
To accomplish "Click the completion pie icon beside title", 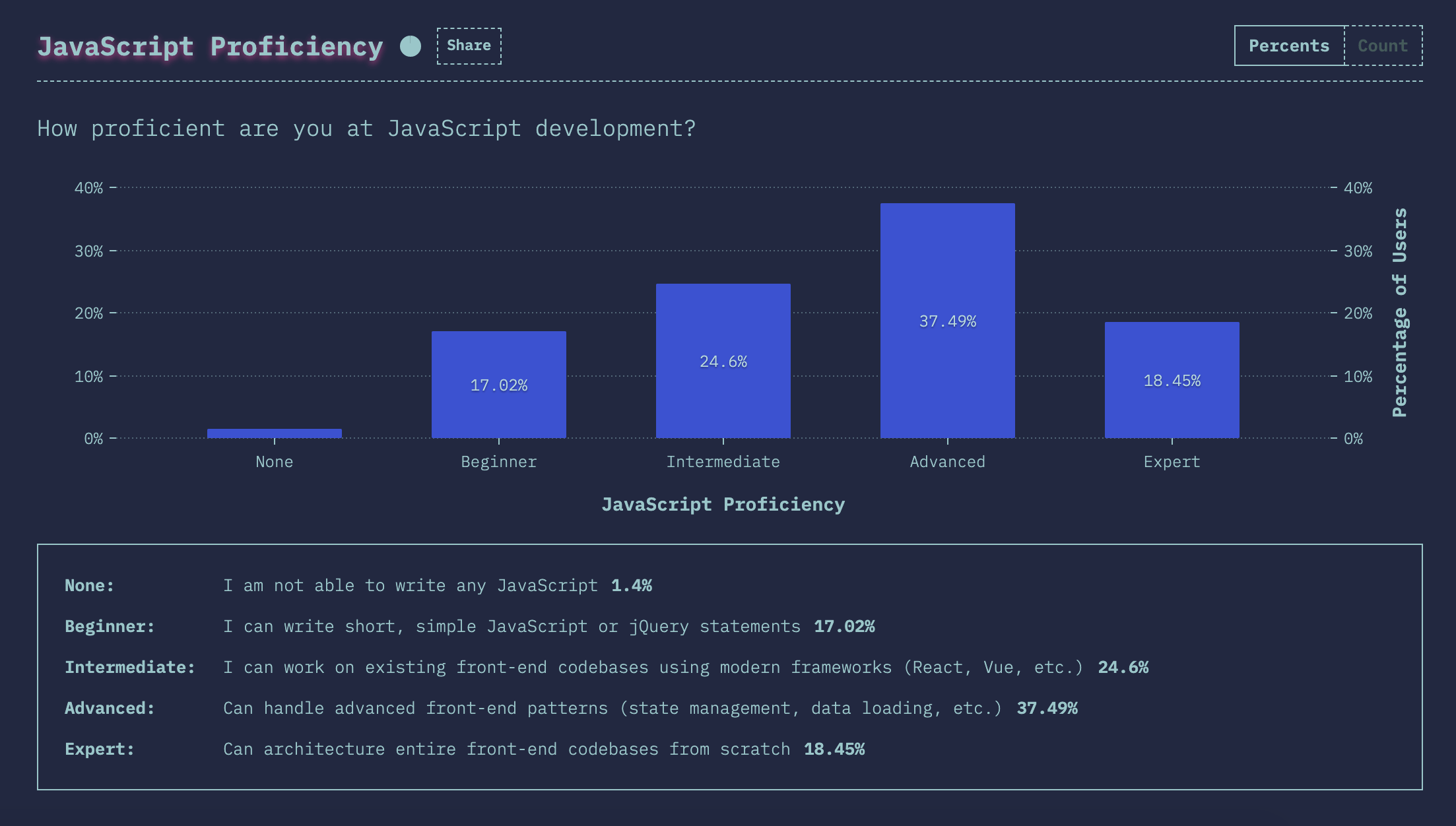I will click(x=411, y=46).
